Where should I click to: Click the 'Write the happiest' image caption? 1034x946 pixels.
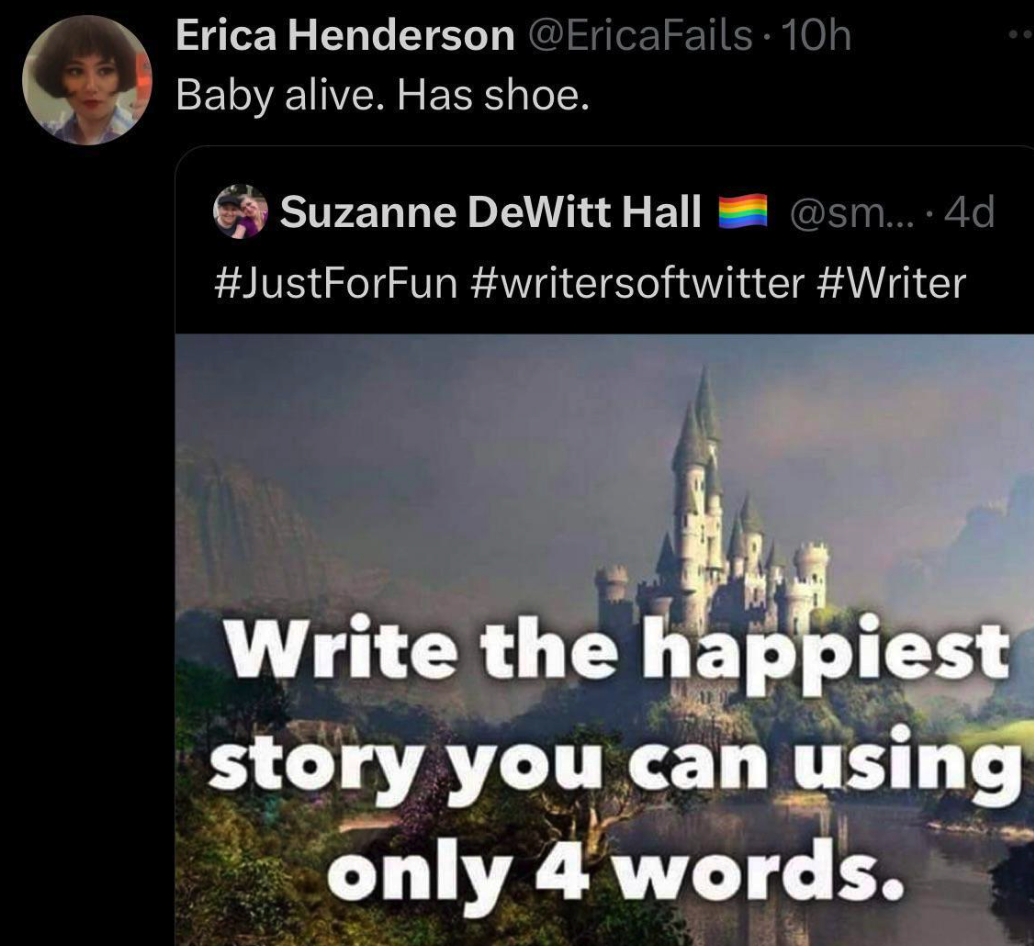(619, 649)
